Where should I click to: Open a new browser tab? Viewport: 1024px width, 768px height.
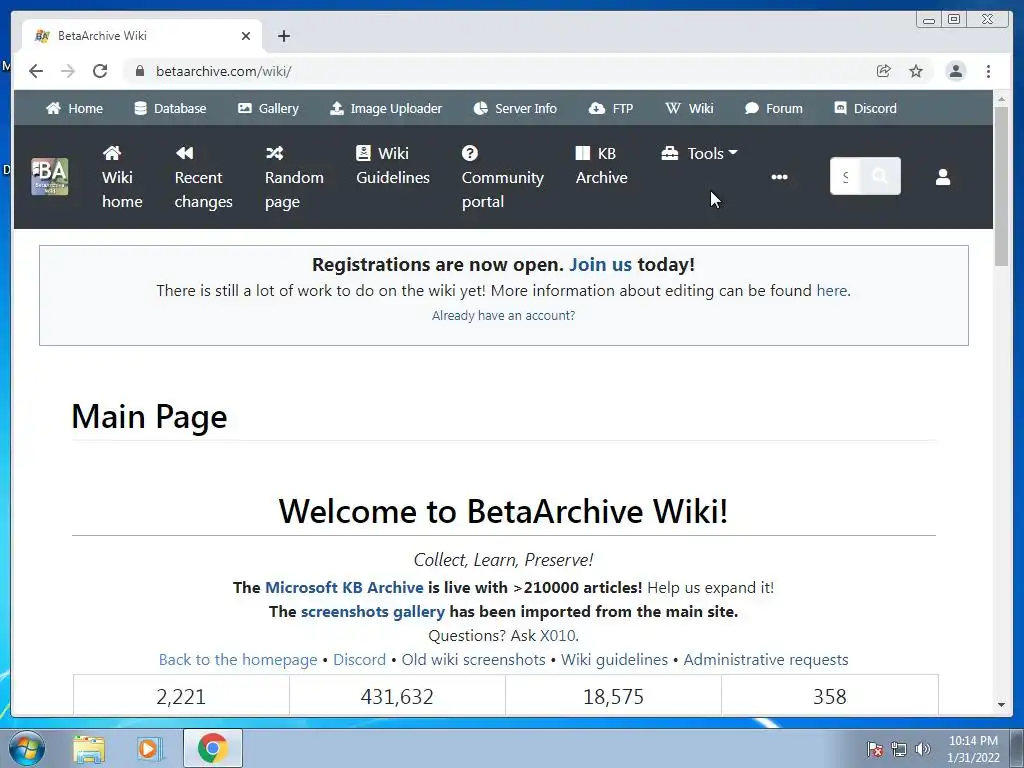283,36
